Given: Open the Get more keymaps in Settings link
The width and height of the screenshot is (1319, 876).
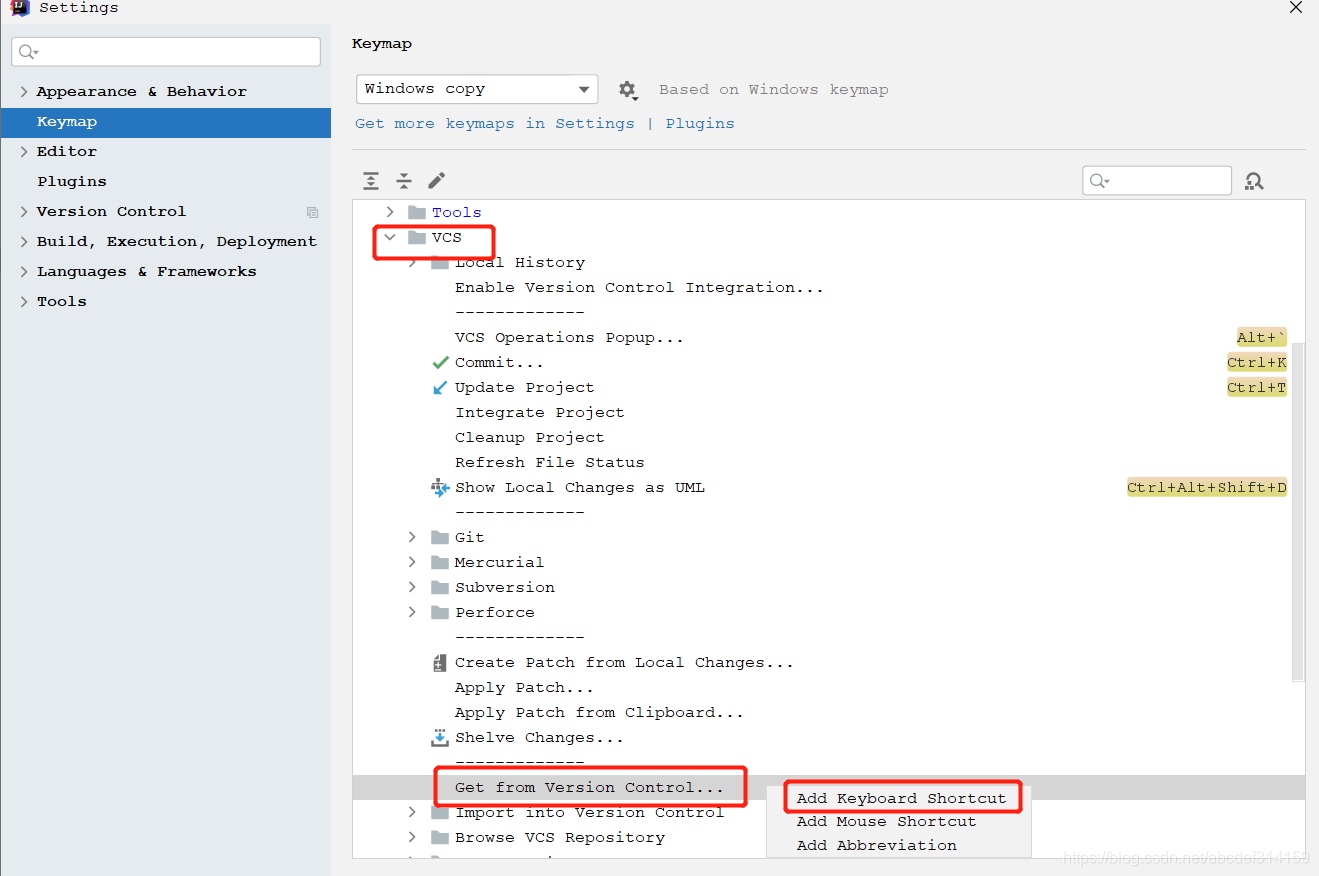Looking at the screenshot, I should [x=495, y=123].
